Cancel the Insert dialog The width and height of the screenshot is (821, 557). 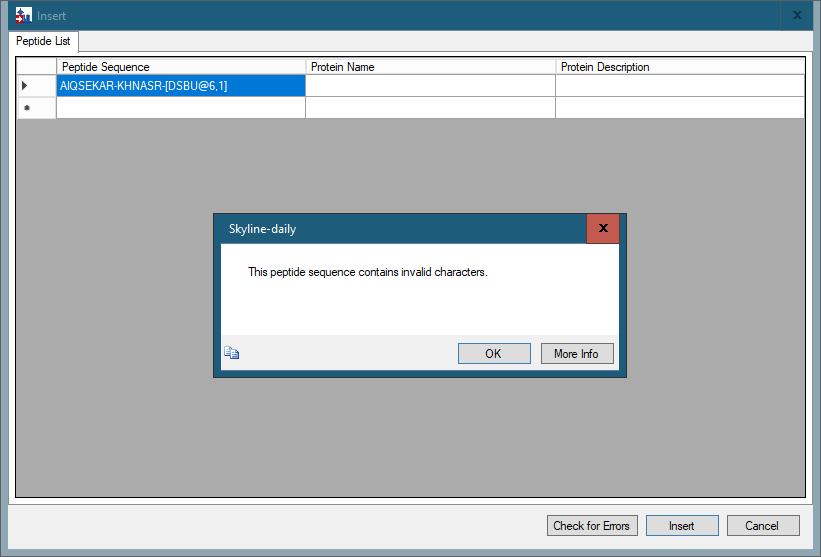761,526
